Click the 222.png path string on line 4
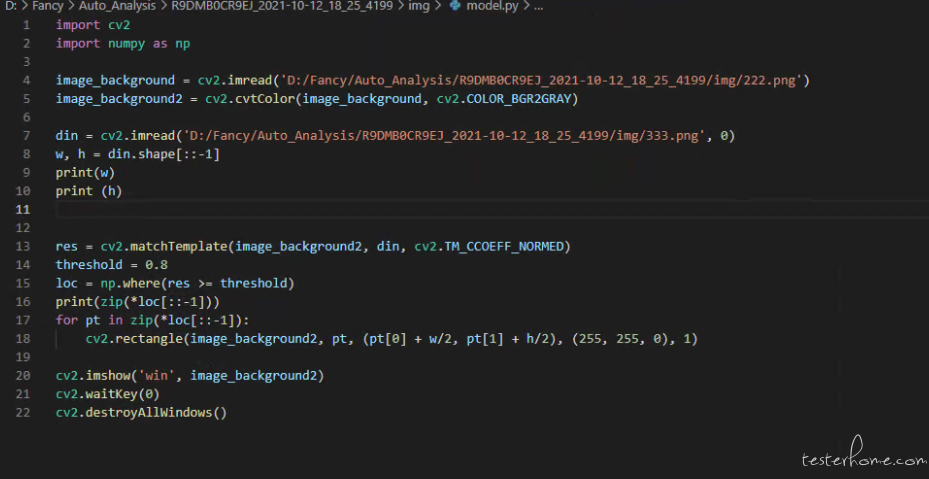This screenshot has height=479, width=929. pos(541,80)
